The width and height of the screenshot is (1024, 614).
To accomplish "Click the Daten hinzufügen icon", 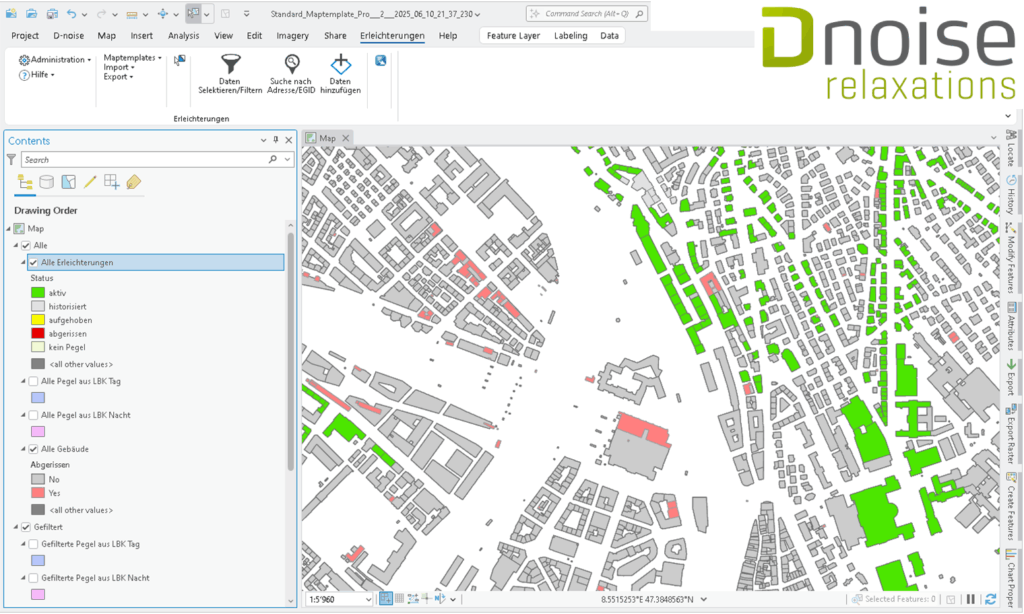I will [340, 65].
